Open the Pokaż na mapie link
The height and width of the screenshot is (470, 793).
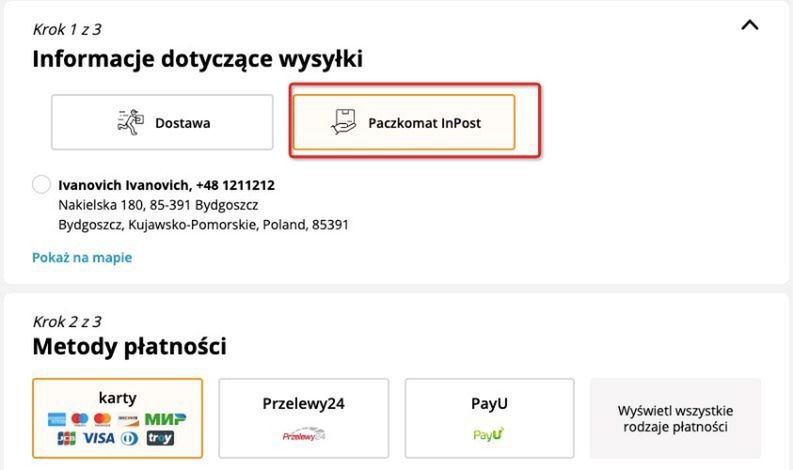tap(82, 257)
